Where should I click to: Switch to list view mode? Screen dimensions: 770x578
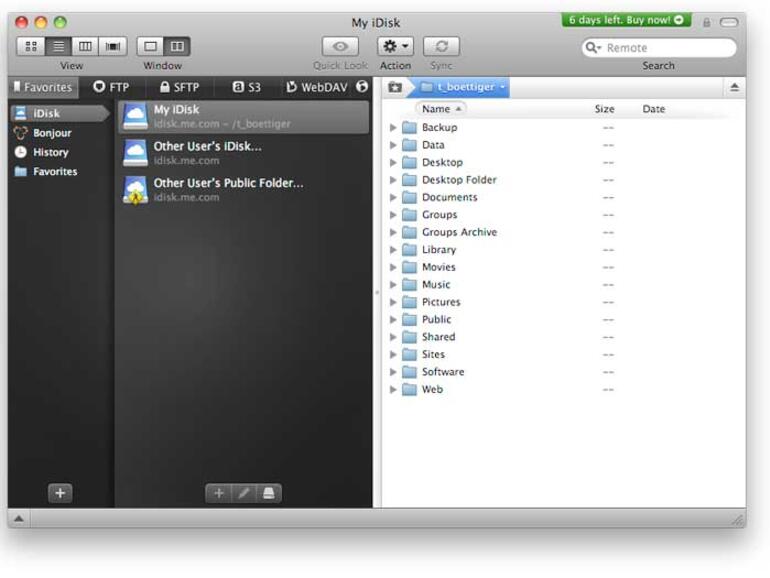(58, 46)
